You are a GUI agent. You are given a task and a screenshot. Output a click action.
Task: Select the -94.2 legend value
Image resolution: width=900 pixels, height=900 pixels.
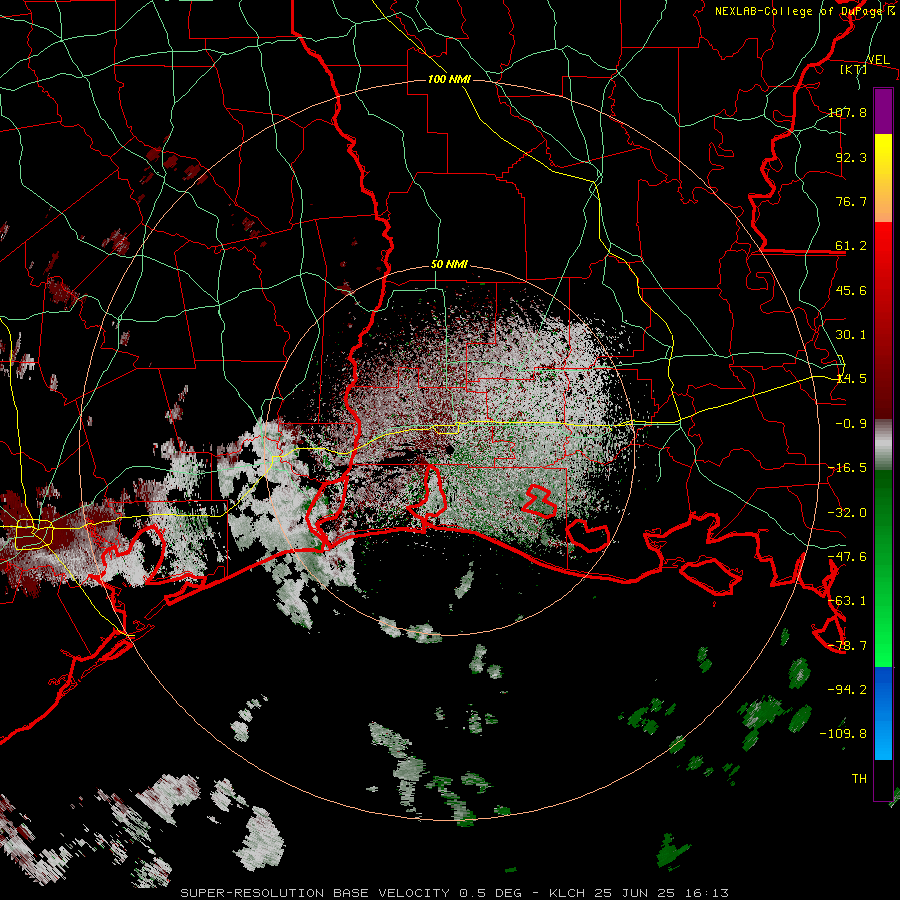click(847, 690)
